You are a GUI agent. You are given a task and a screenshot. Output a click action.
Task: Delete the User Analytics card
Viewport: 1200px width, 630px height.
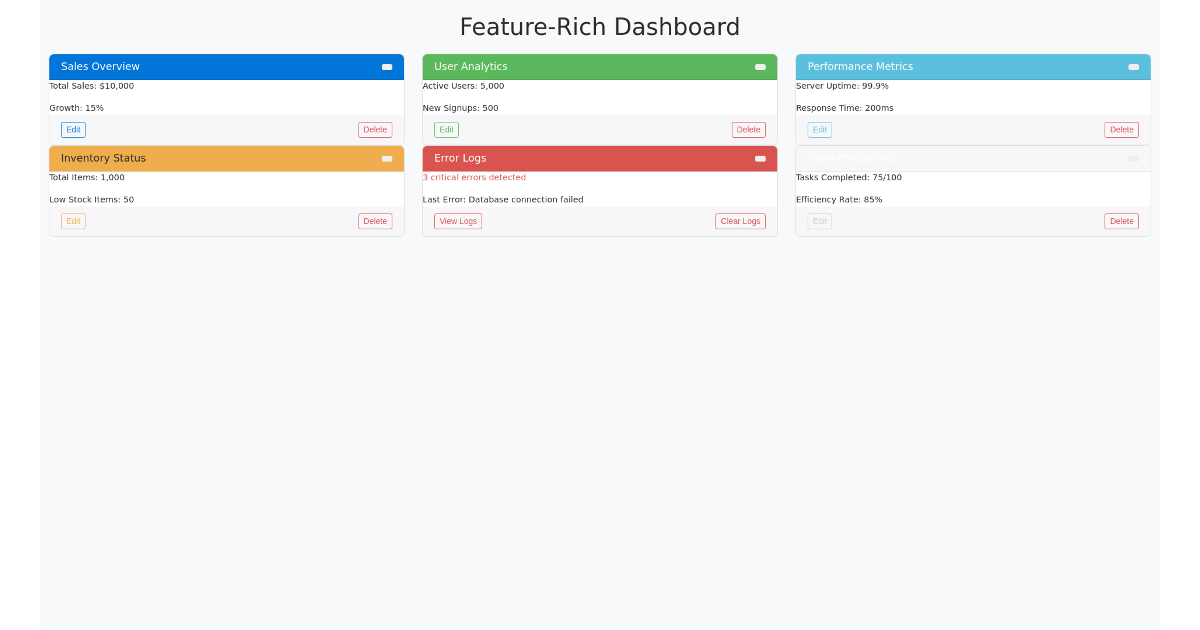pos(748,130)
